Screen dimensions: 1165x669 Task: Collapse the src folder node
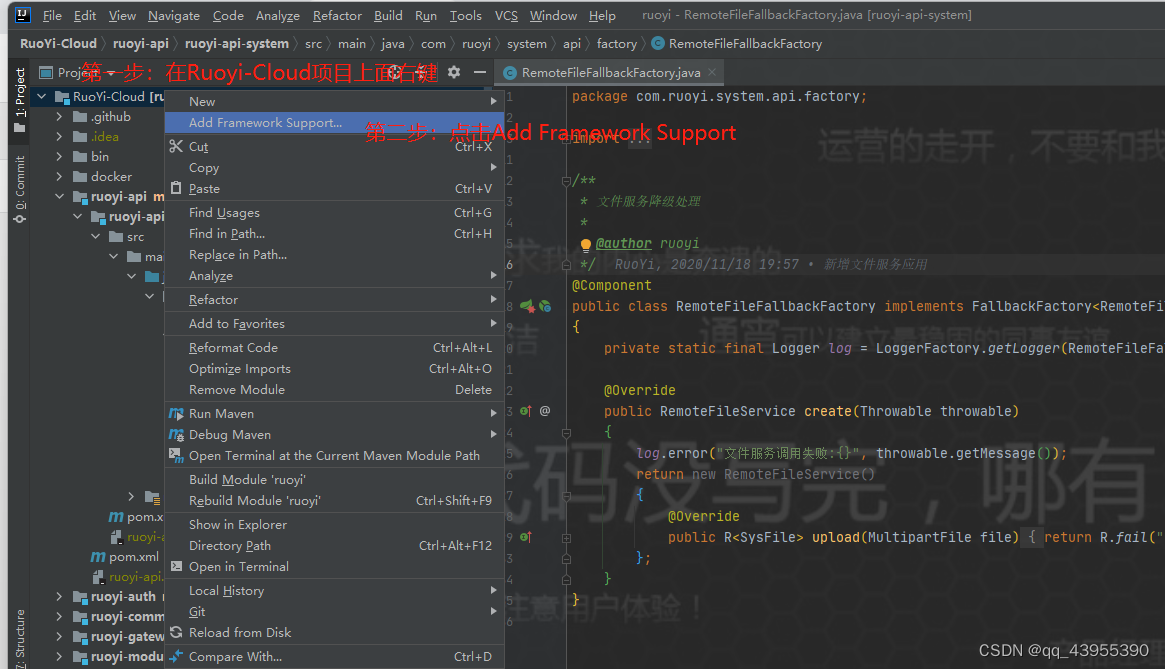95,236
